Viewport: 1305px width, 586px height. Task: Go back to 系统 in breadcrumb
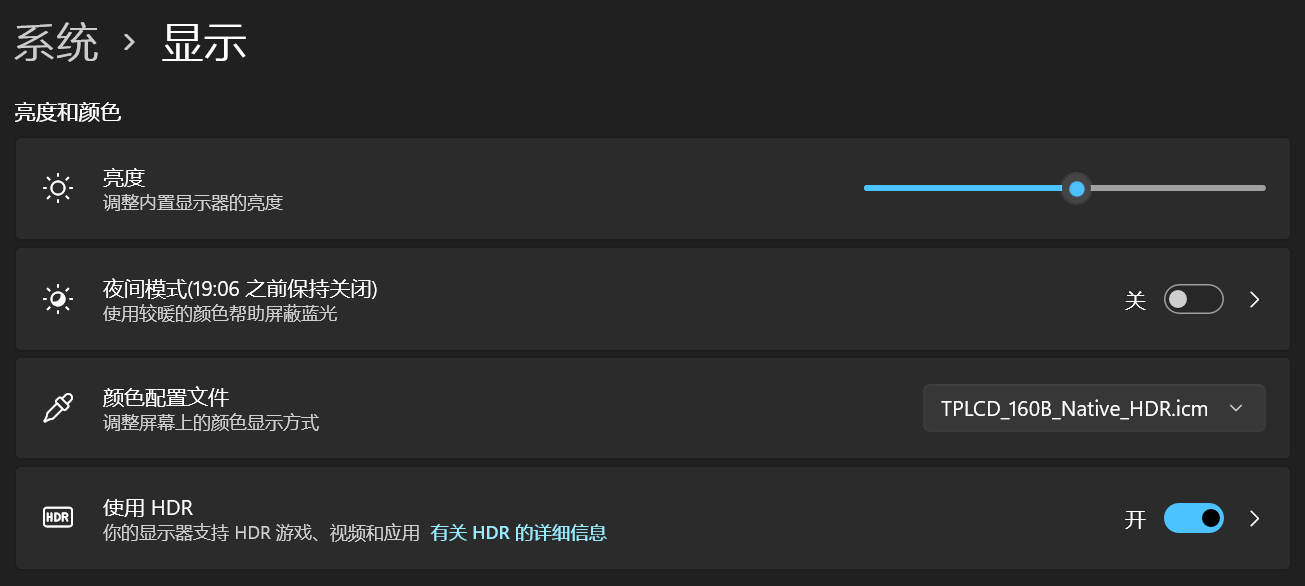point(56,44)
